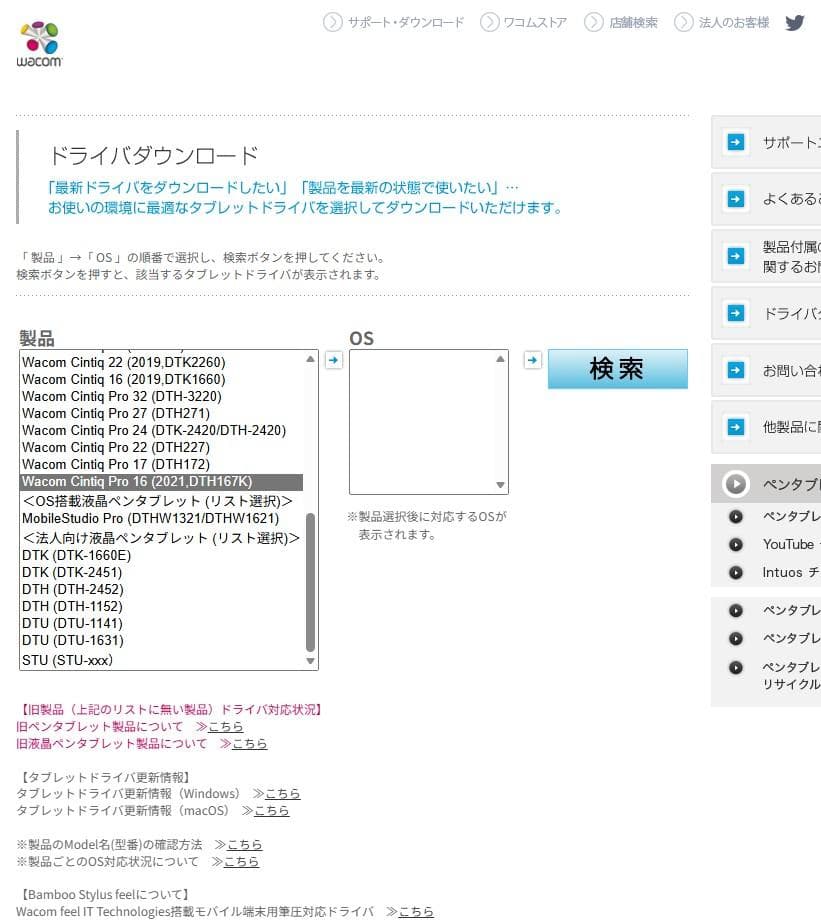This screenshot has width=821, height=924.
Task: Click the arrow icon on the サポート sidebar entry
Action: tap(737, 142)
